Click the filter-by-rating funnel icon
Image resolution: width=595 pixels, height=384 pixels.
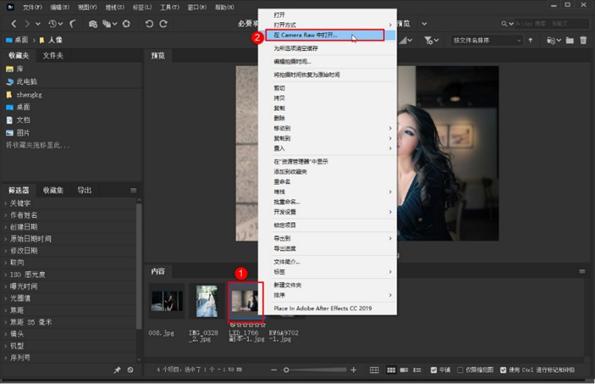[x=429, y=40]
